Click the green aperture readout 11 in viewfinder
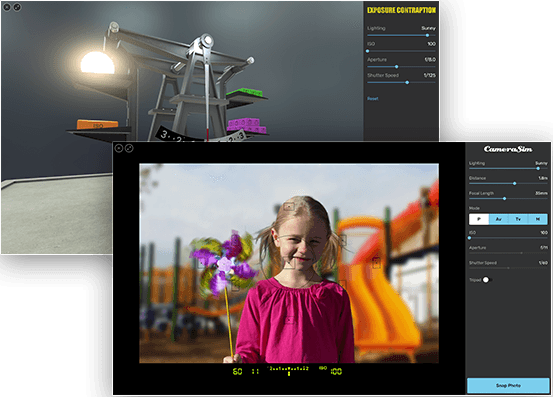Viewport: 553px width, 397px height. pyautogui.click(x=255, y=371)
